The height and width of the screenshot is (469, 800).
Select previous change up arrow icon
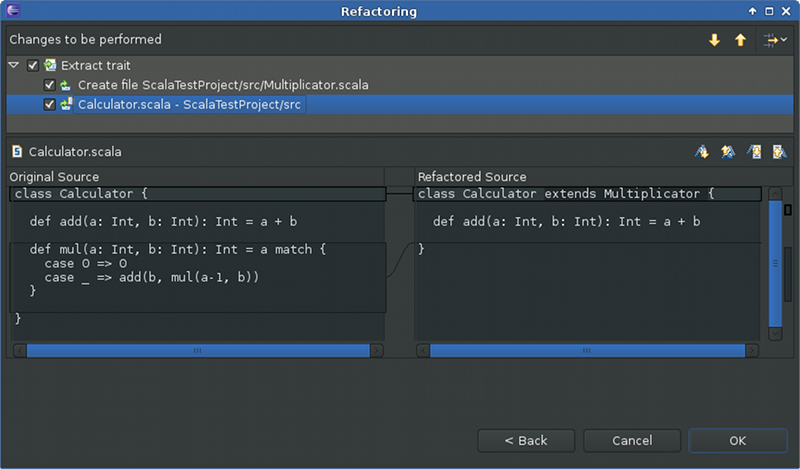tap(740, 40)
